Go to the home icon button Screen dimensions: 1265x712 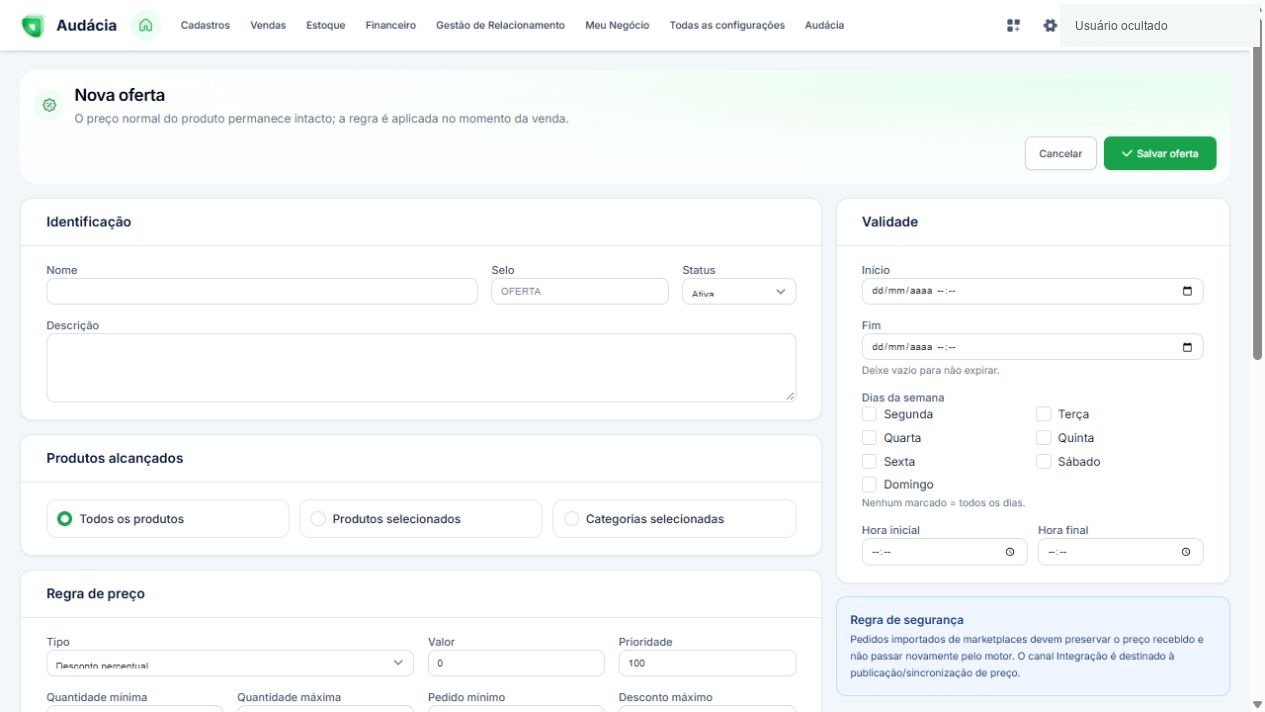[145, 25]
